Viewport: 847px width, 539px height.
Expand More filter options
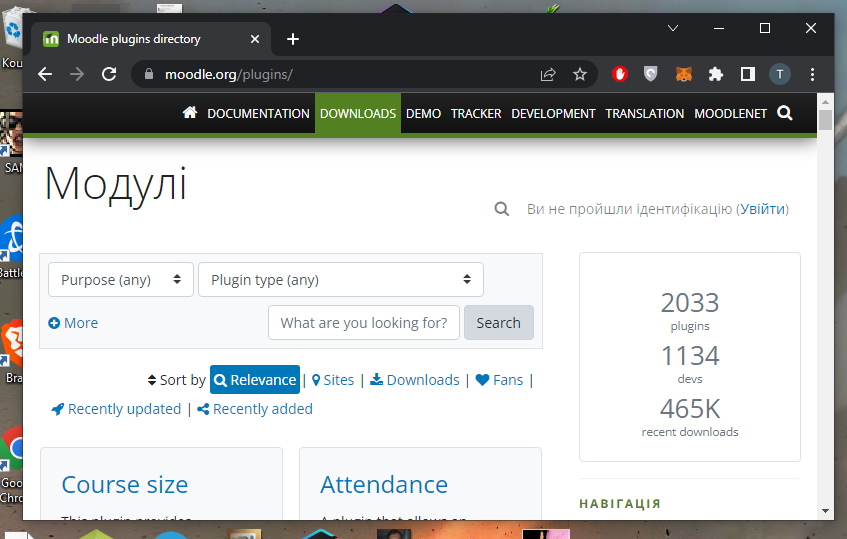[73, 322]
